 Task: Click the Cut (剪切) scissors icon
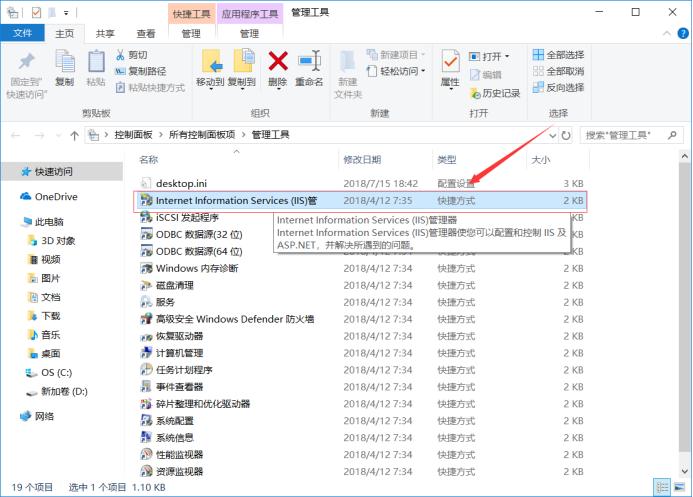tap(120, 55)
